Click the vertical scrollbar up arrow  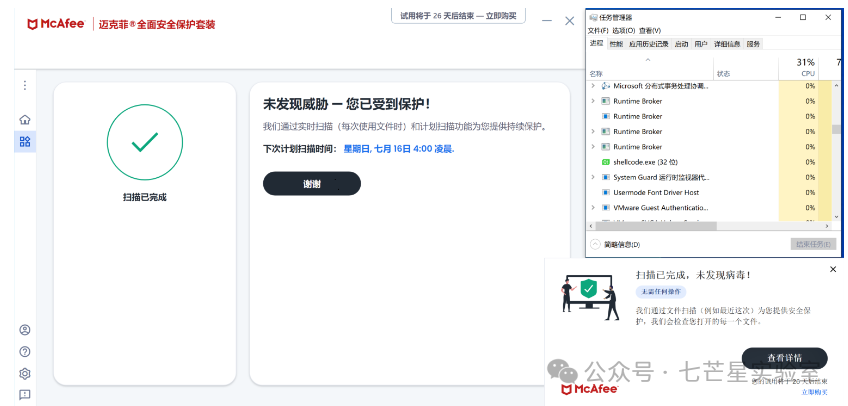[836, 85]
